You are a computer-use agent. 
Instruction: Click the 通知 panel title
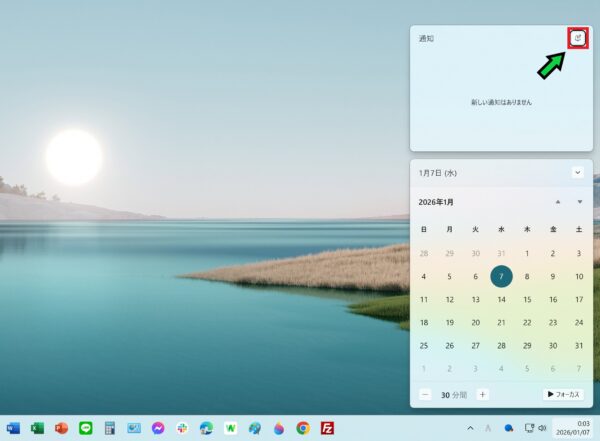[426, 38]
